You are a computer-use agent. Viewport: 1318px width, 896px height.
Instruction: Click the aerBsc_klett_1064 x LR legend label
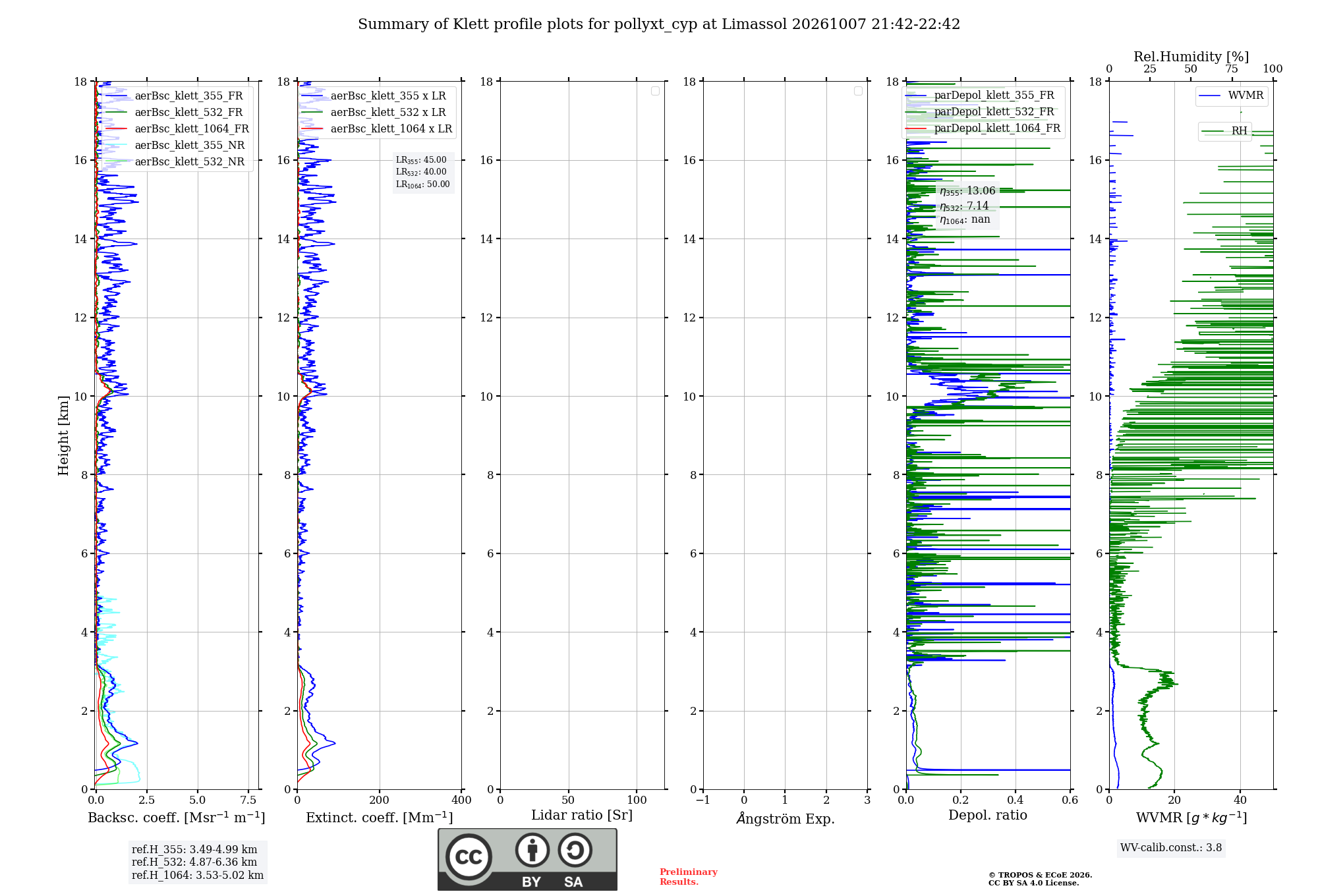[391, 129]
